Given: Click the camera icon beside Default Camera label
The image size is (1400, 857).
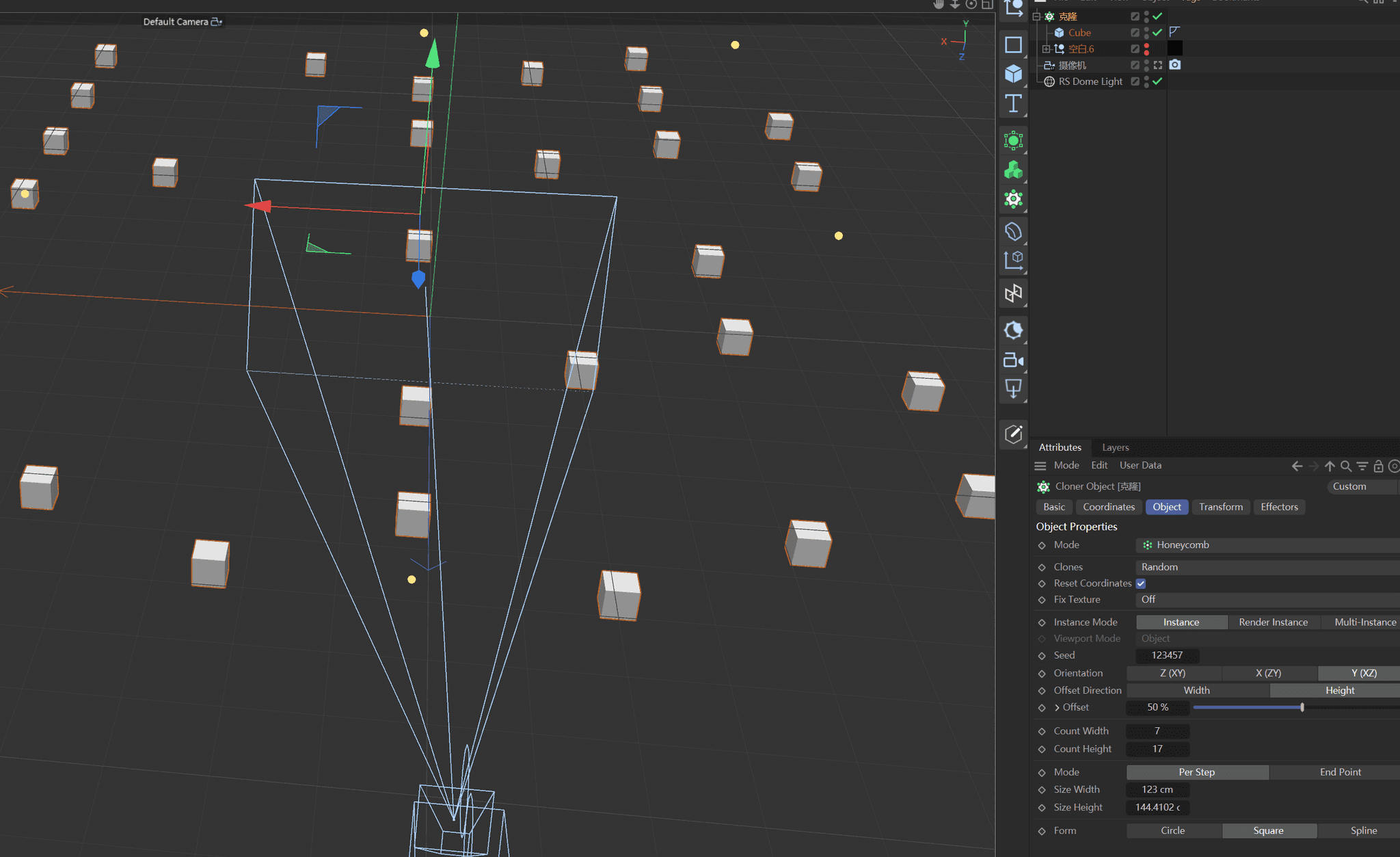Looking at the screenshot, I should click(x=217, y=22).
